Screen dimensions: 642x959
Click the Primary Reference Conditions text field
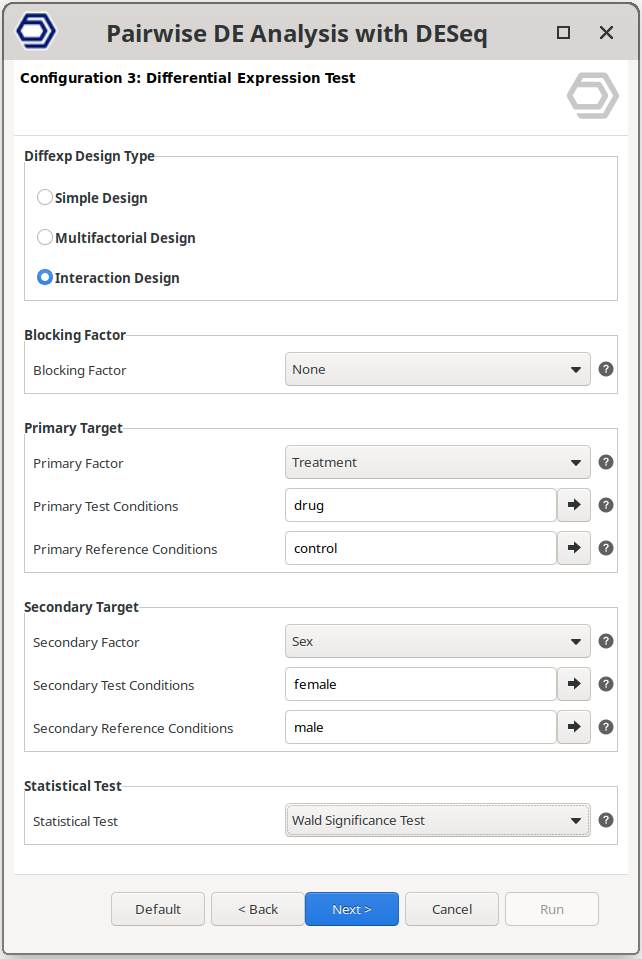tap(420, 548)
